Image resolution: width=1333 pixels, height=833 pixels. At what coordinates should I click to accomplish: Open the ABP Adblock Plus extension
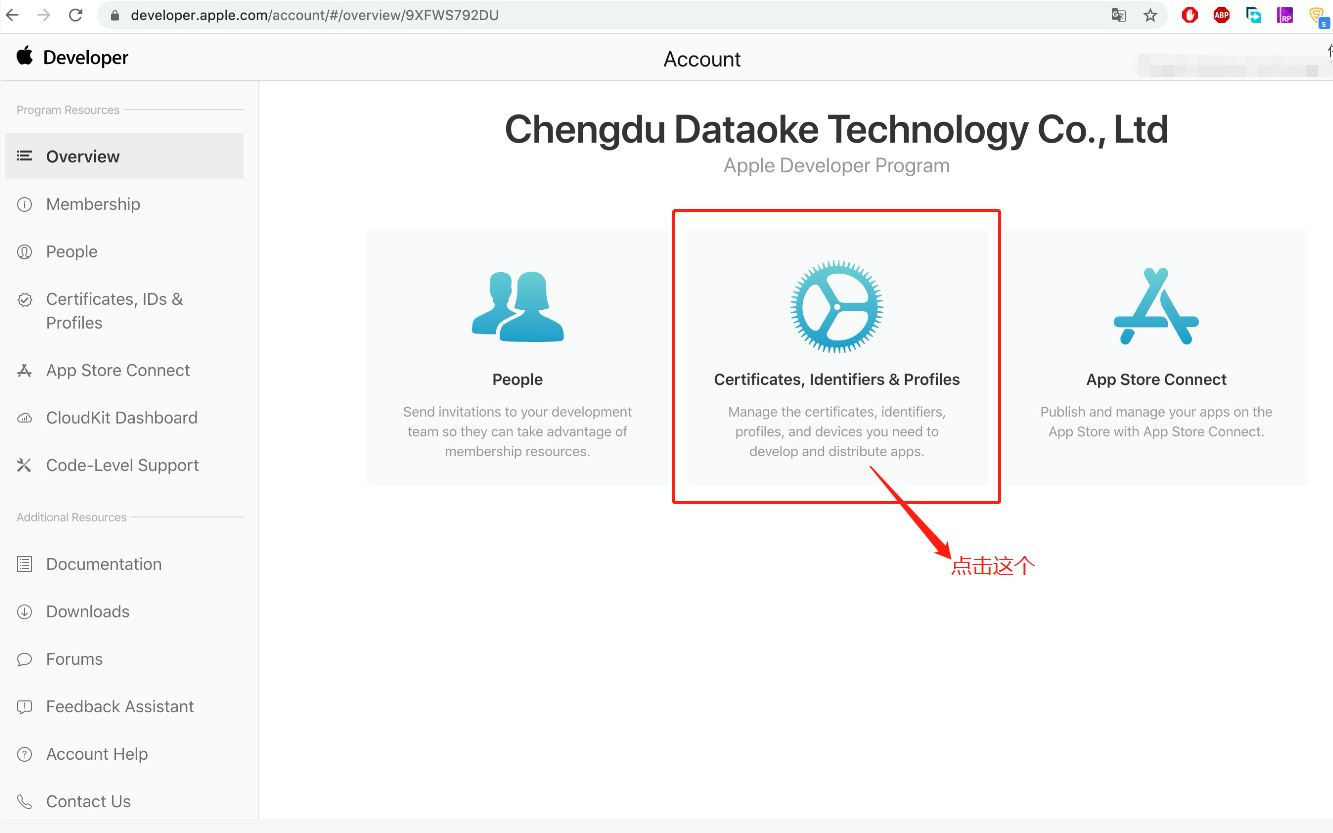(x=1221, y=15)
